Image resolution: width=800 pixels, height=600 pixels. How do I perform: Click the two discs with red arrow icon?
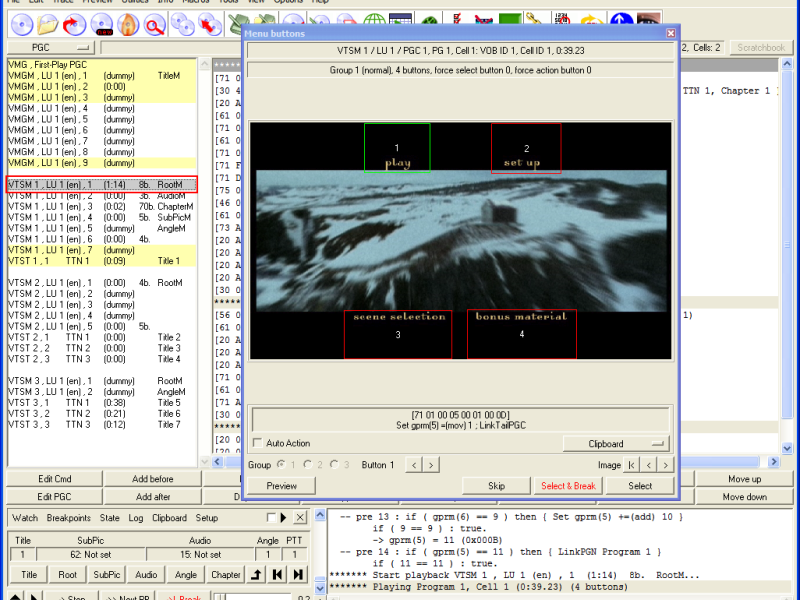(x=210, y=24)
